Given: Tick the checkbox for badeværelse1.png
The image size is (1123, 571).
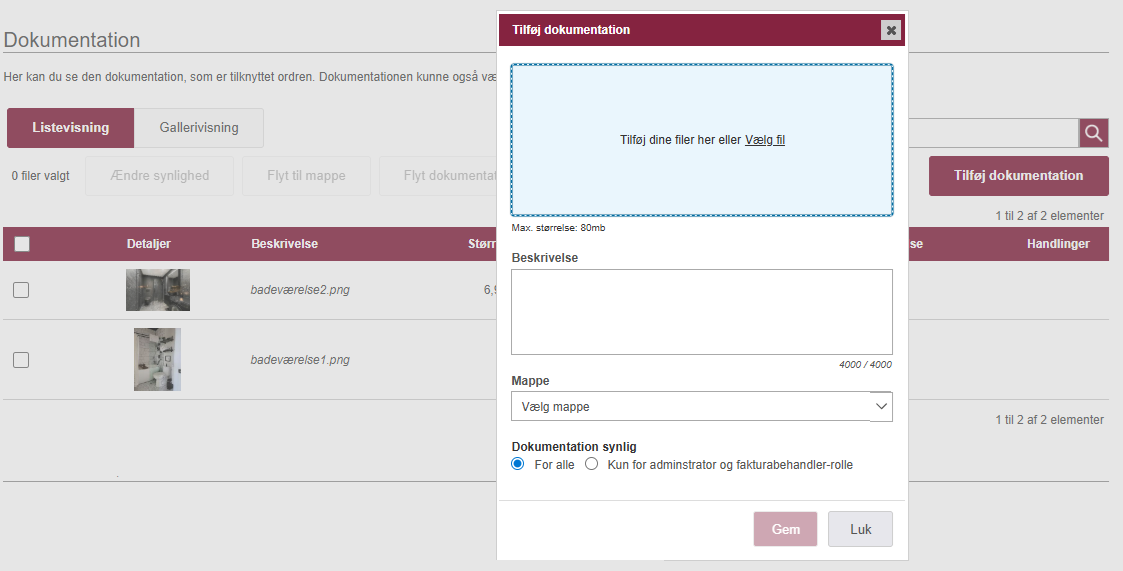Looking at the screenshot, I should (x=21, y=360).
